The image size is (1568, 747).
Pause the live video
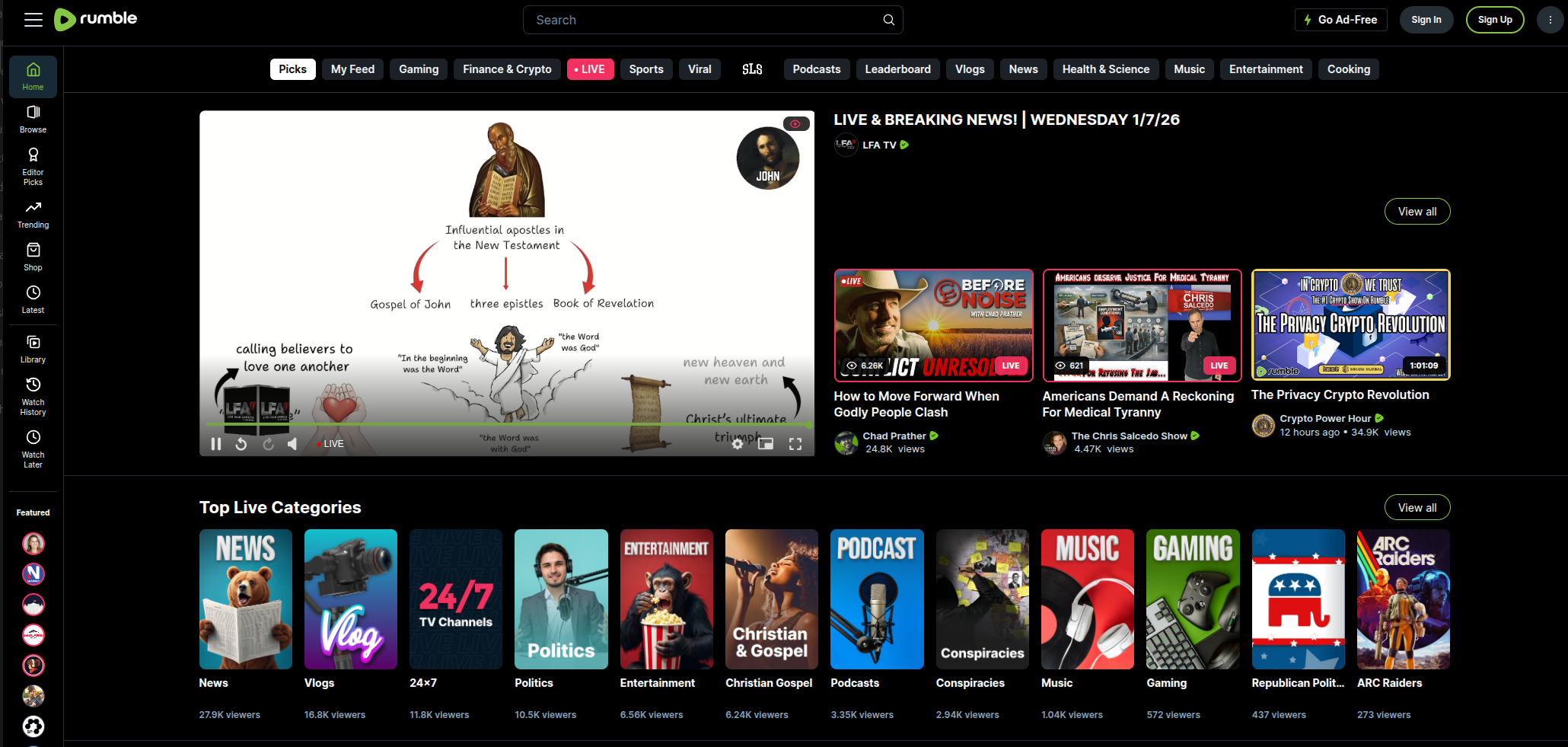tap(216, 444)
